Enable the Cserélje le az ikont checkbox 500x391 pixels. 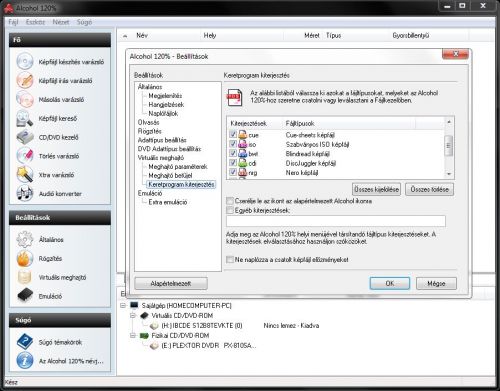tap(230, 201)
